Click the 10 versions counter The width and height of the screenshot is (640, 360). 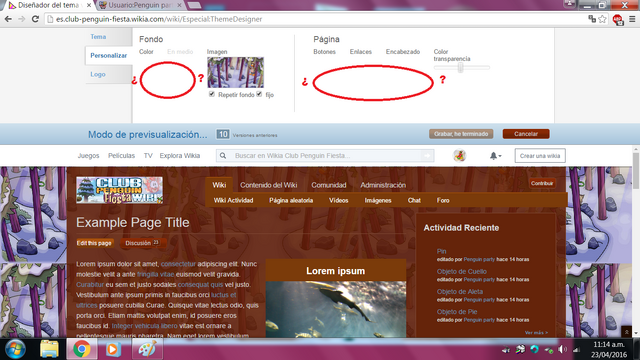pyautogui.click(x=223, y=134)
